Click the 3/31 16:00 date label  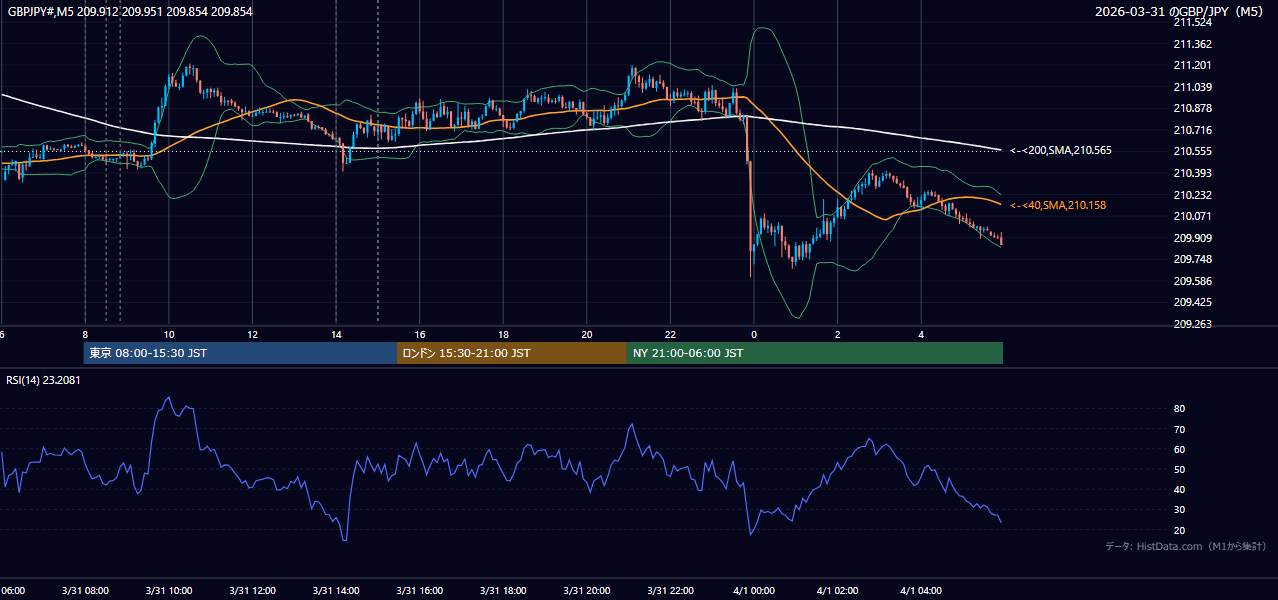[420, 591]
